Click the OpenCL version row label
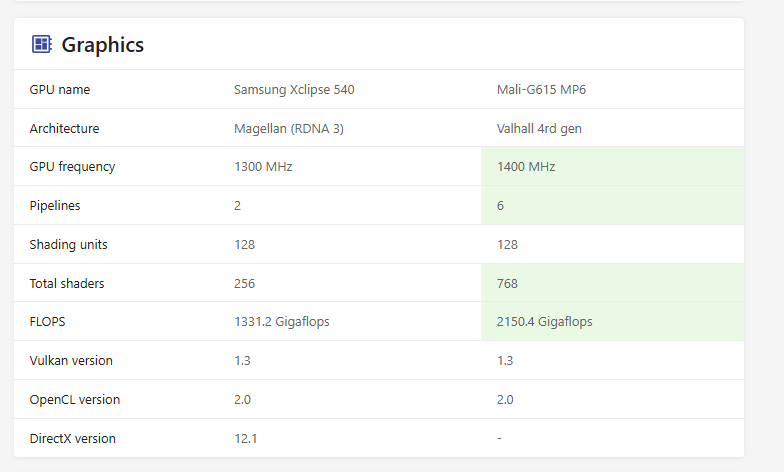The height and width of the screenshot is (472, 784). 75,400
